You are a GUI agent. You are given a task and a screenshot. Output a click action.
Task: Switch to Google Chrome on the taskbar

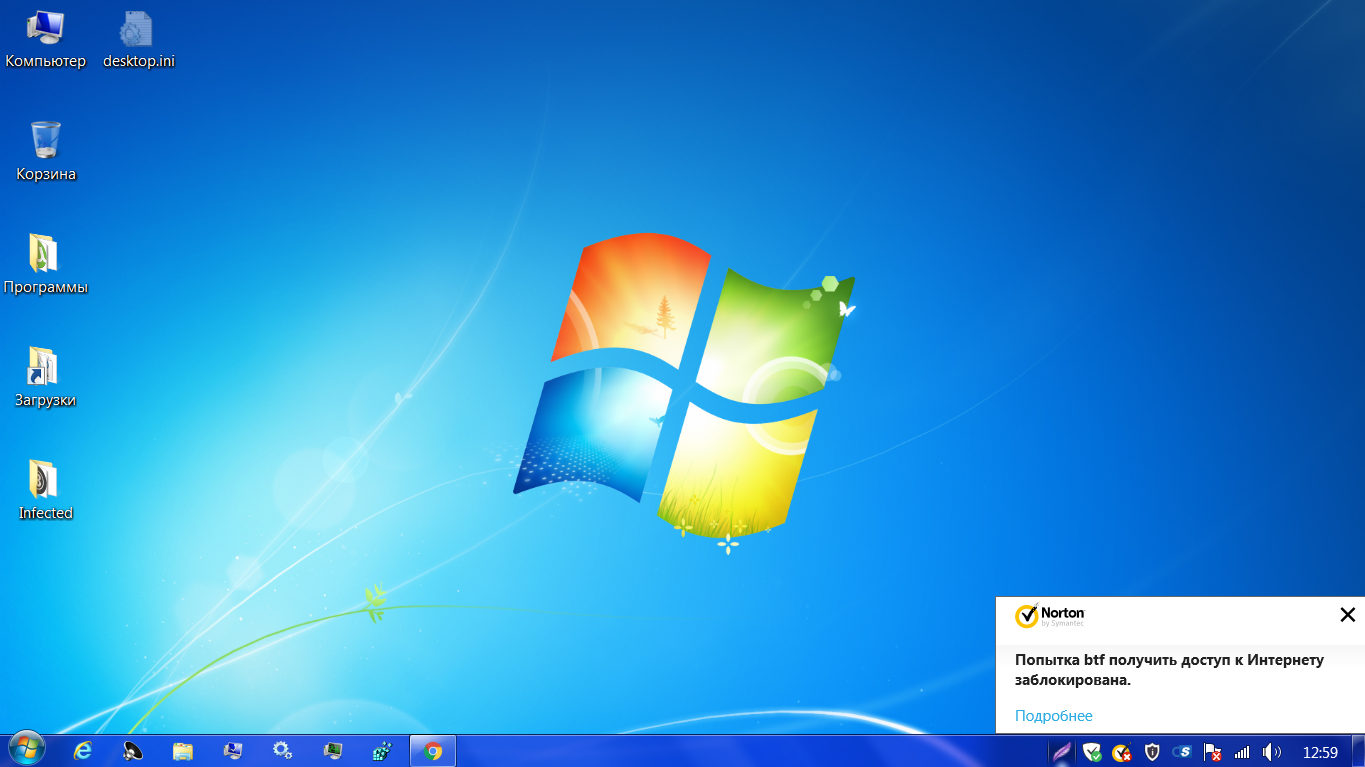coord(433,751)
